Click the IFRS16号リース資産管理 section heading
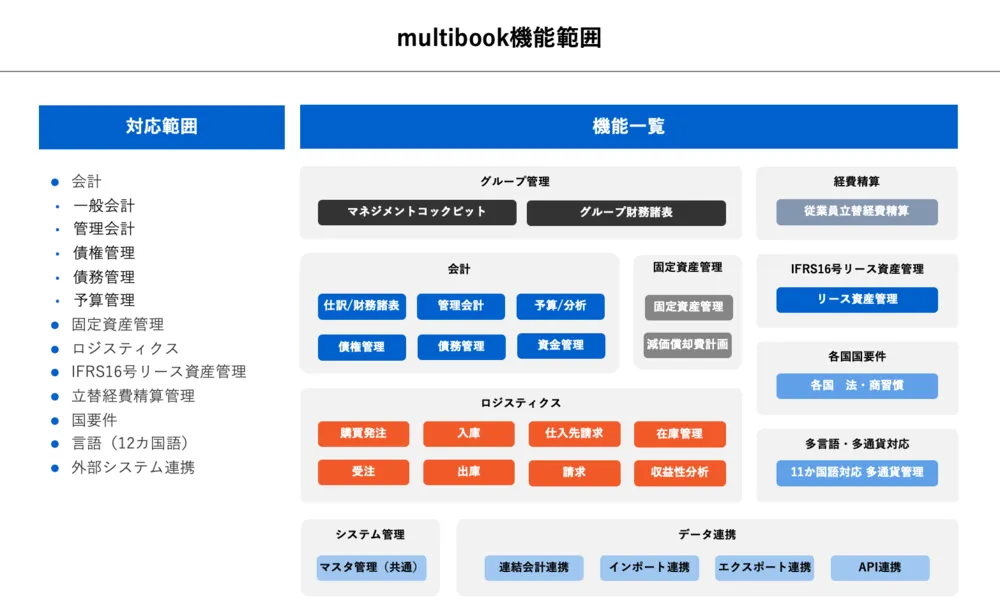1000x609 pixels. [857, 269]
